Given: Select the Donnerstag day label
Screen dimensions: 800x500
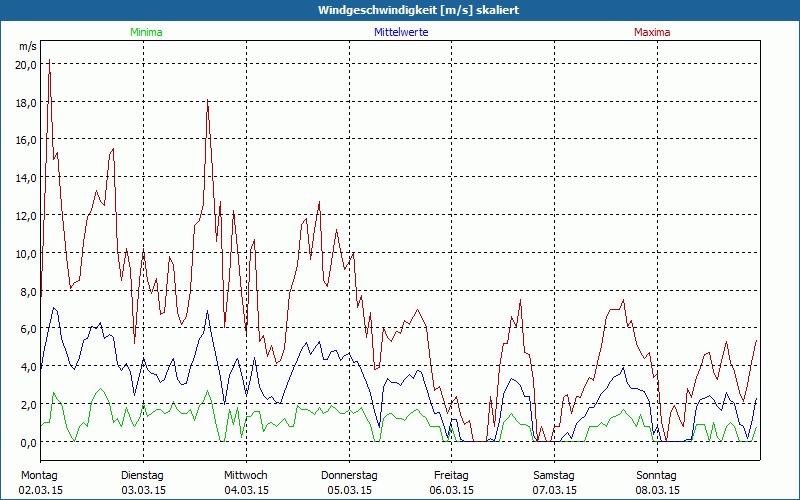Looking at the screenshot, I should (349, 475).
